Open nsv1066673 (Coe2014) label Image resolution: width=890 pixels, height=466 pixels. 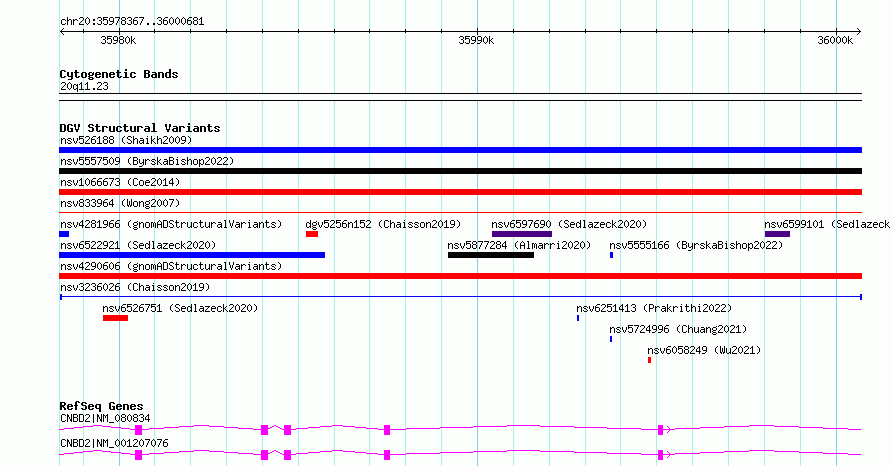[x=120, y=182]
